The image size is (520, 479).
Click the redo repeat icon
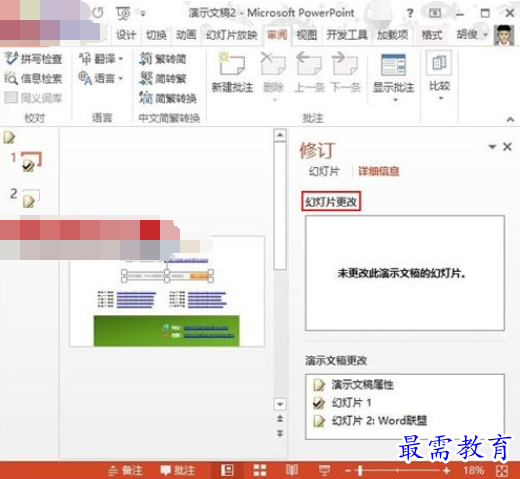[98, 13]
